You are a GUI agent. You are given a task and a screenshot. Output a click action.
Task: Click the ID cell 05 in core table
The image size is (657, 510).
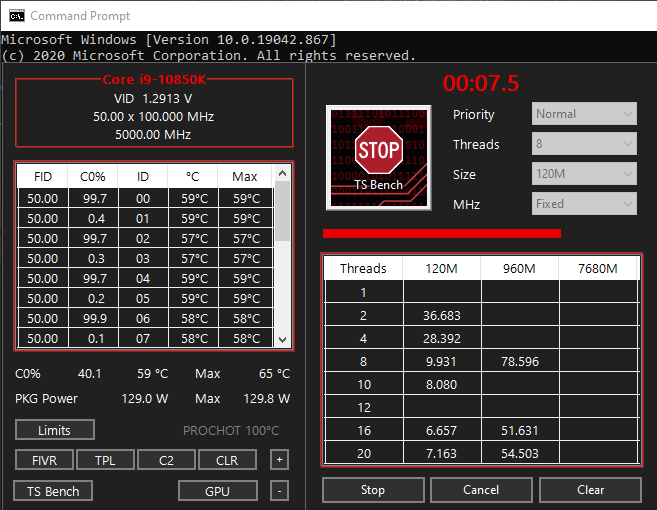point(143,298)
